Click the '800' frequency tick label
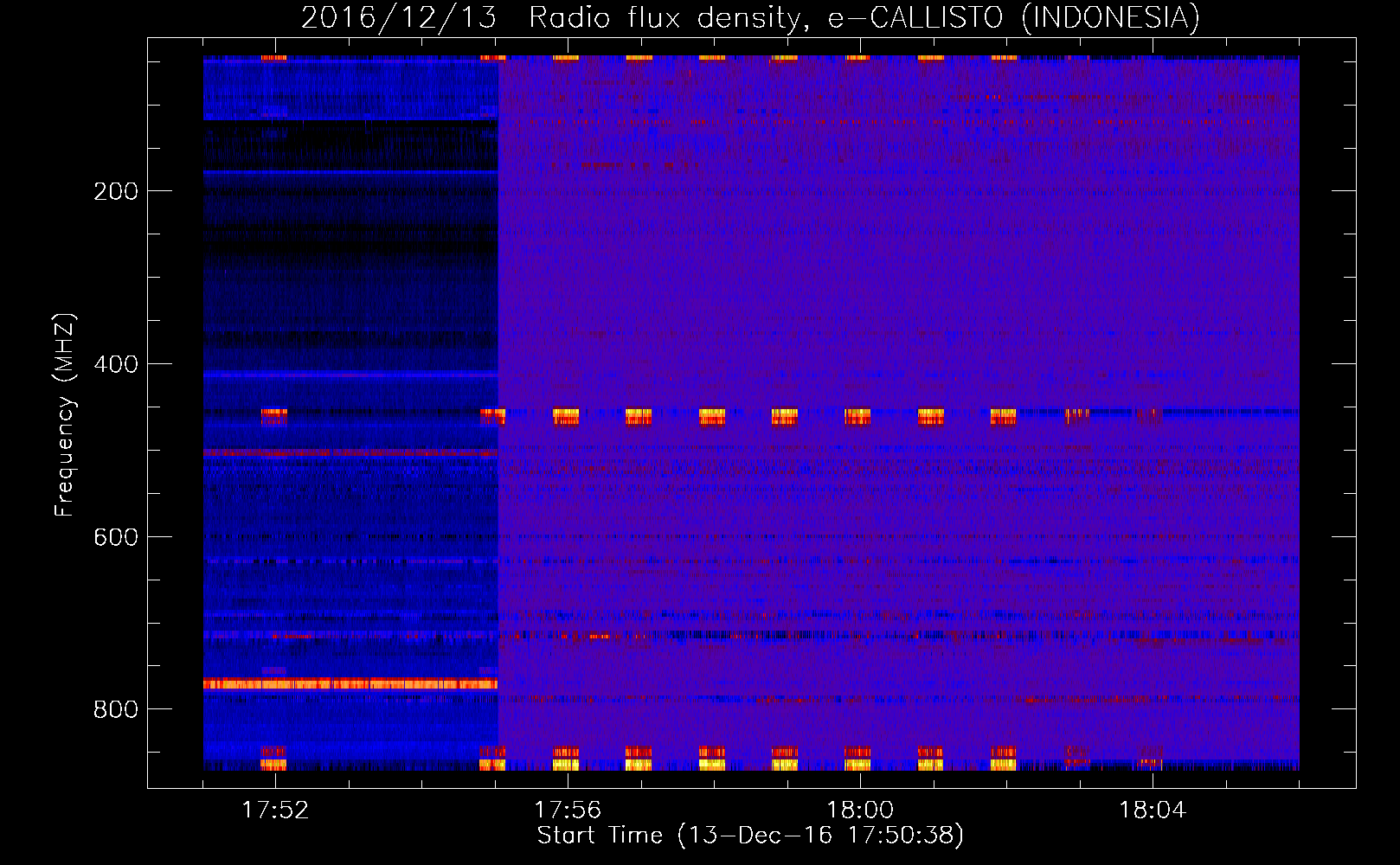The image size is (1400, 865). [116, 709]
